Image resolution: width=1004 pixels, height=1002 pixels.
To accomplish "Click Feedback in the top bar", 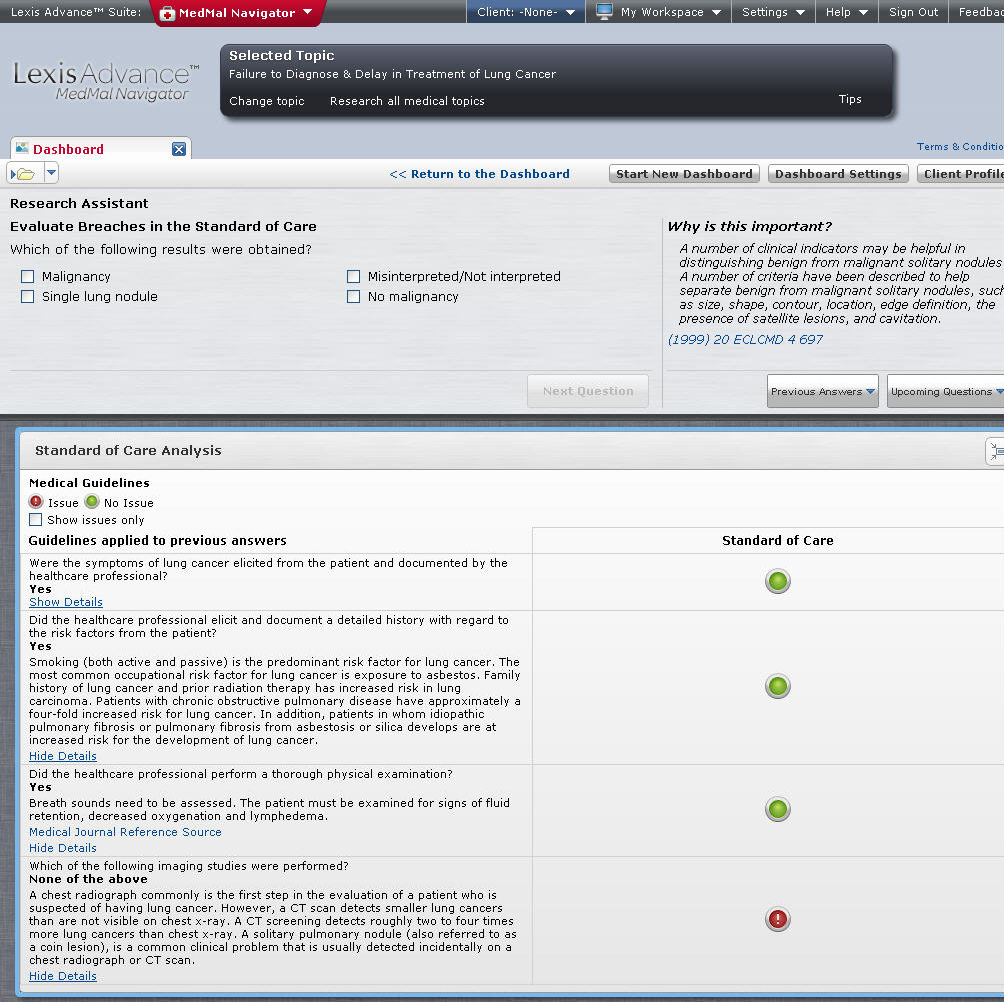I will [981, 12].
